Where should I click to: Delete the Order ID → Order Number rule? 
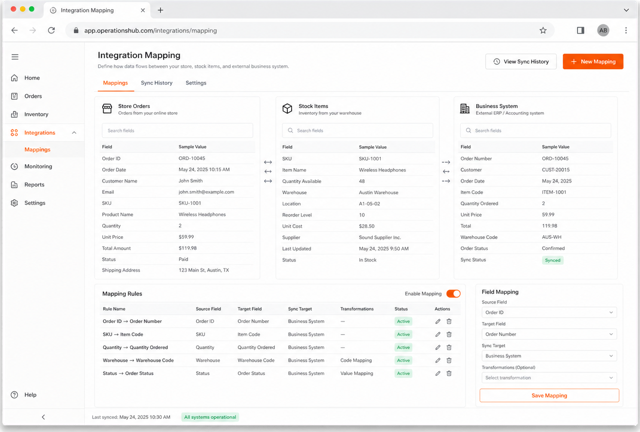[x=449, y=321]
